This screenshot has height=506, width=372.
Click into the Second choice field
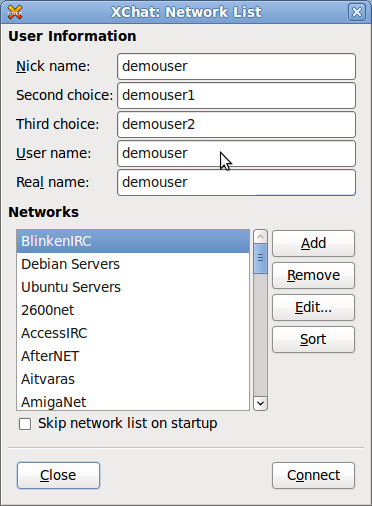coord(236,95)
